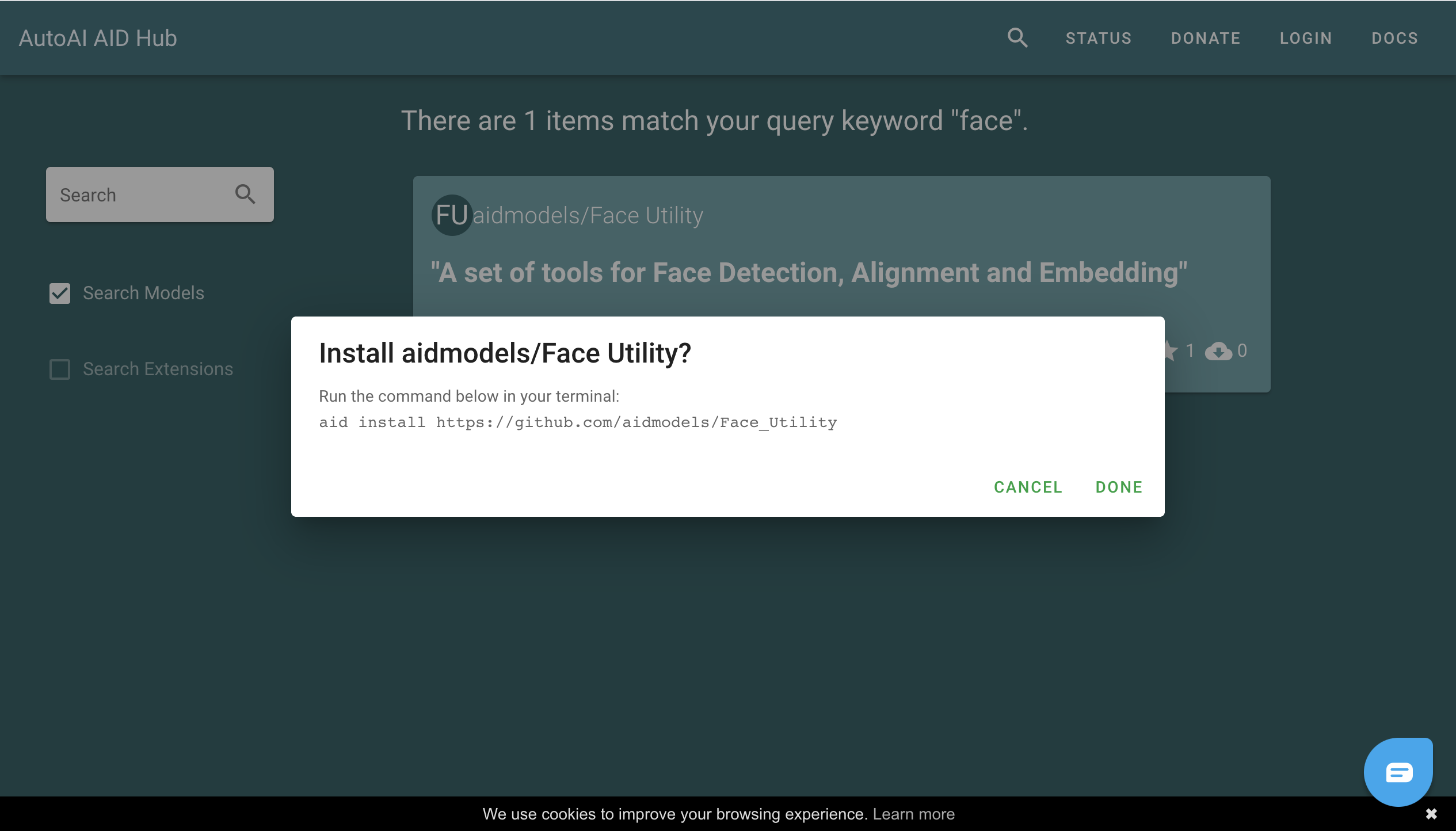This screenshot has width=1456, height=831.
Task: Open the blue chat support bubble
Action: tap(1398, 772)
